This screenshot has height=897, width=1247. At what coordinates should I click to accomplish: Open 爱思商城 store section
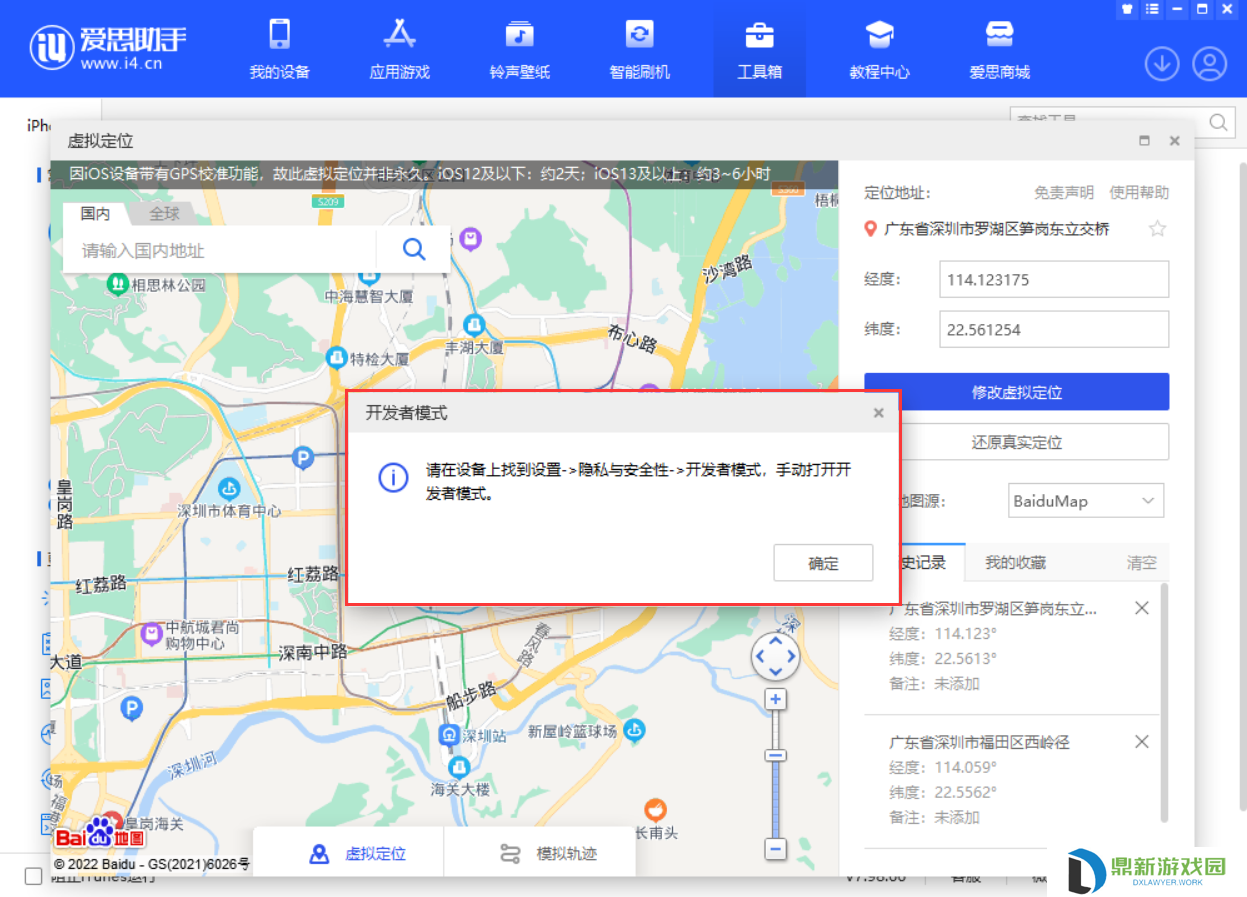tap(999, 49)
